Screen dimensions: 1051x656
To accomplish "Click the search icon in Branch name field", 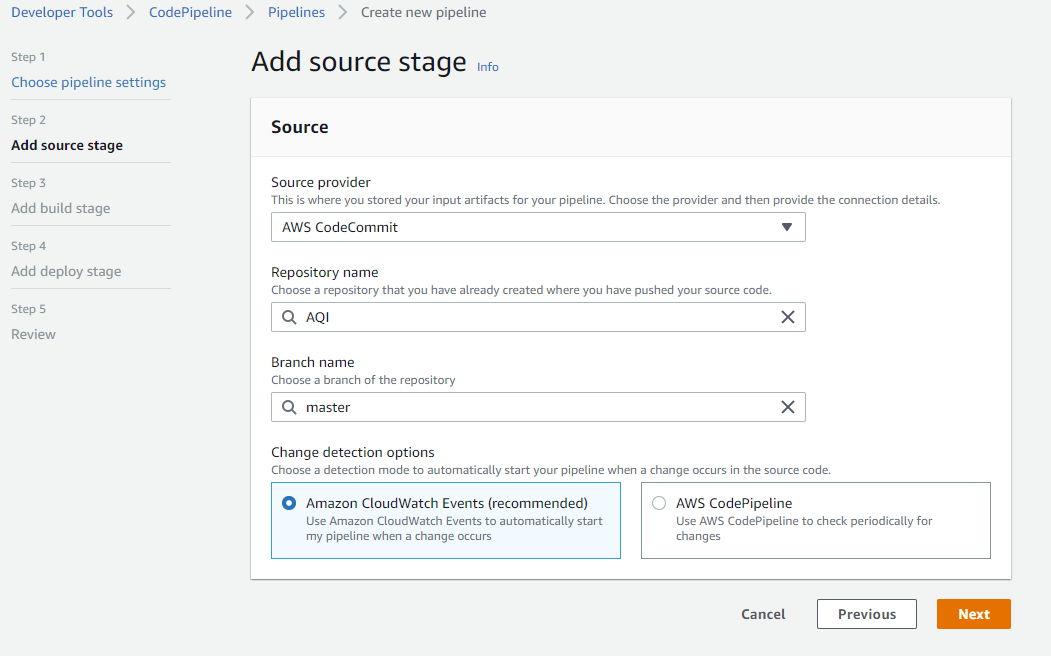I will tap(289, 407).
